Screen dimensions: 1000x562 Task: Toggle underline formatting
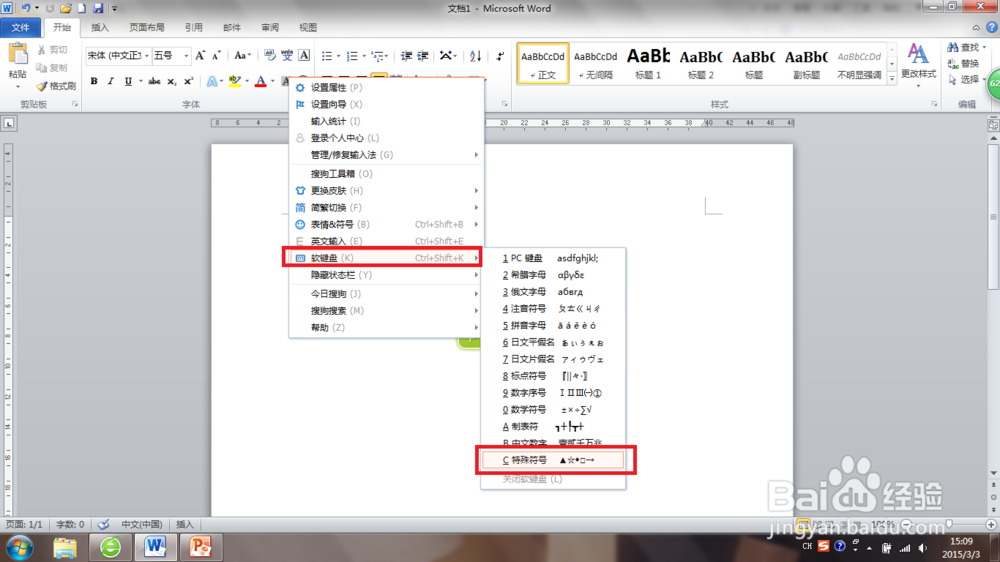click(x=128, y=81)
